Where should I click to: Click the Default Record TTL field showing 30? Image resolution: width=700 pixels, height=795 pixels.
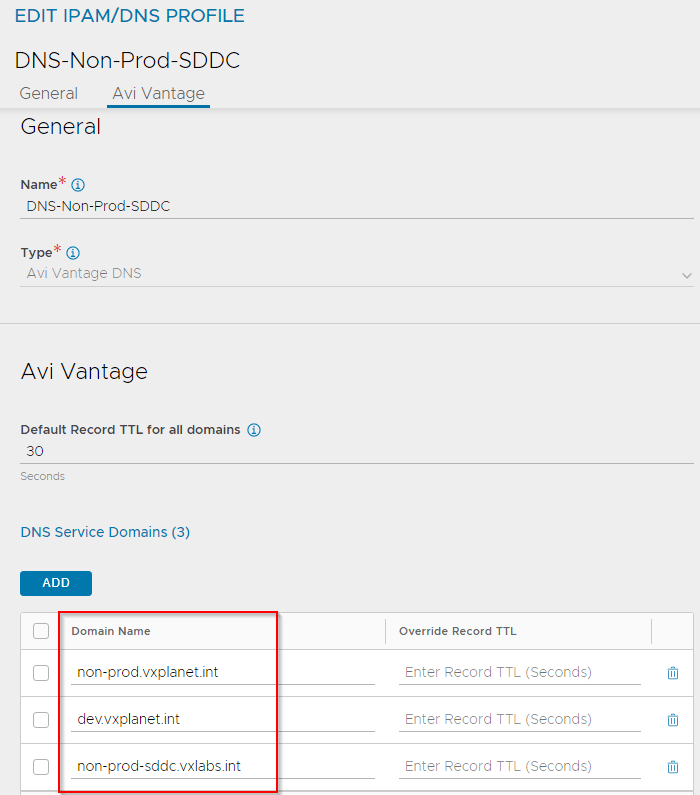[x=357, y=451]
